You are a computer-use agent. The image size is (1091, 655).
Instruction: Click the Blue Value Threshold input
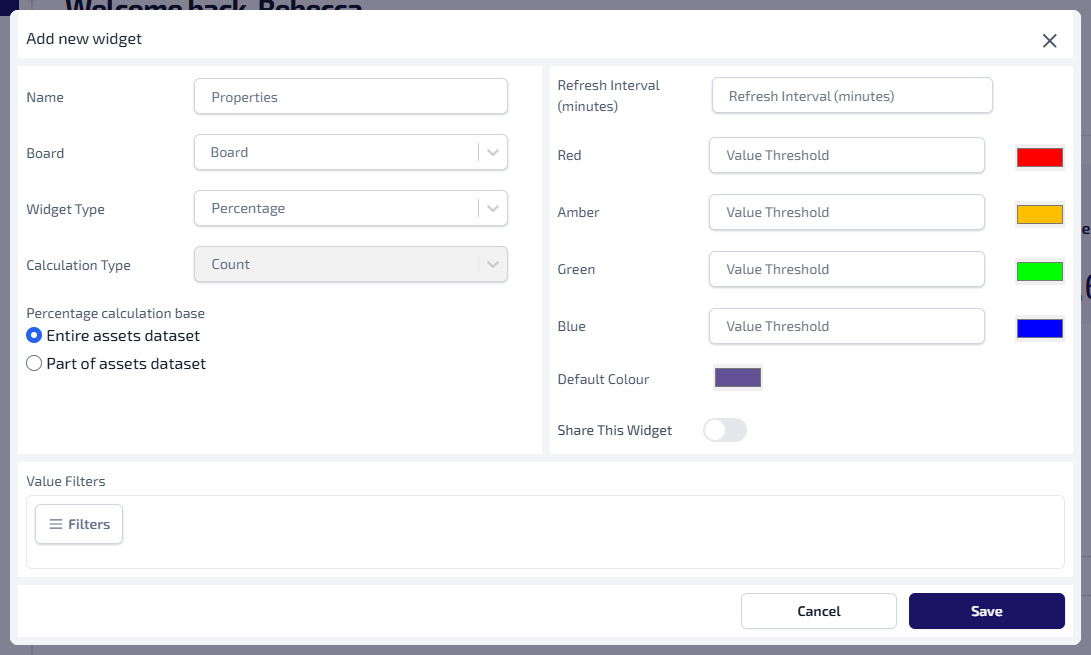click(846, 326)
